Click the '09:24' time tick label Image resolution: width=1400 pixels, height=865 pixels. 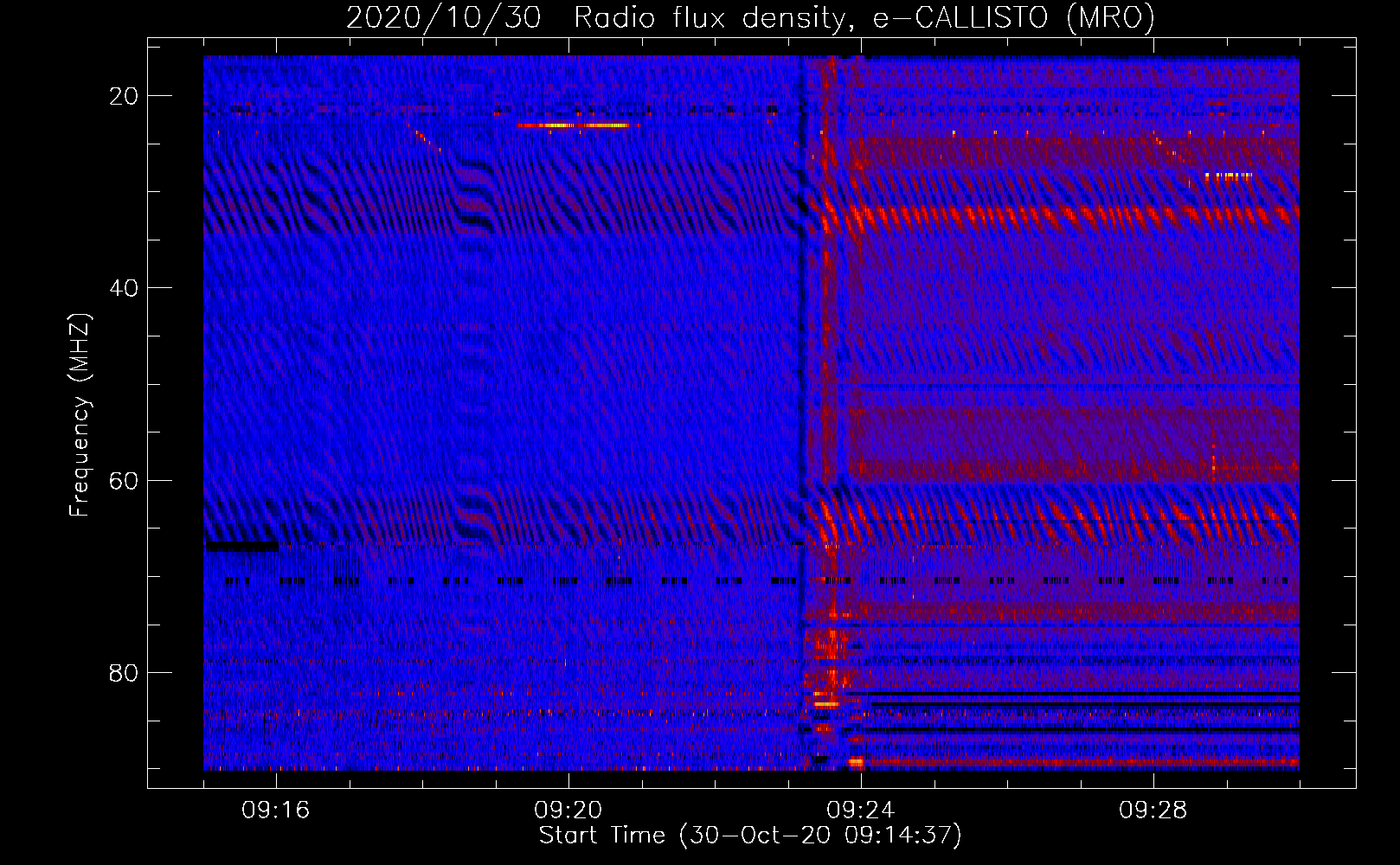pyautogui.click(x=861, y=811)
